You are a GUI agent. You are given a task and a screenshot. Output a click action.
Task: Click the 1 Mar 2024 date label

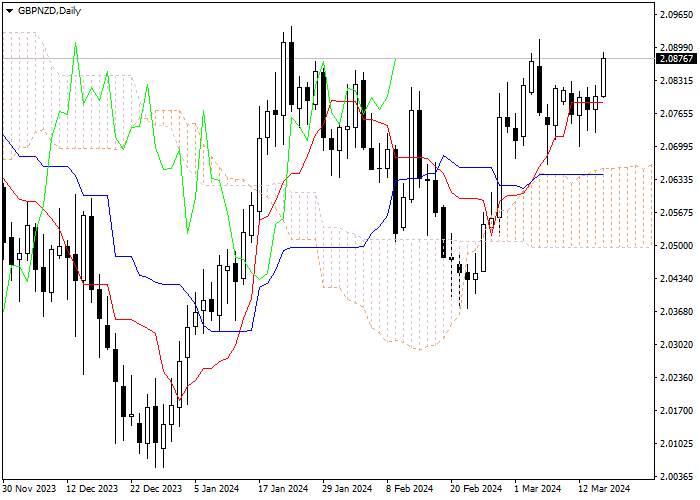point(538,488)
